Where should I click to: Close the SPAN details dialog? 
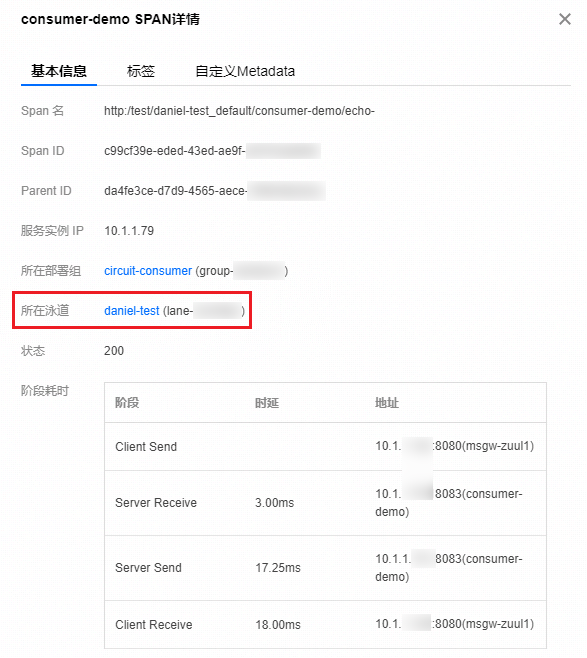point(564,19)
